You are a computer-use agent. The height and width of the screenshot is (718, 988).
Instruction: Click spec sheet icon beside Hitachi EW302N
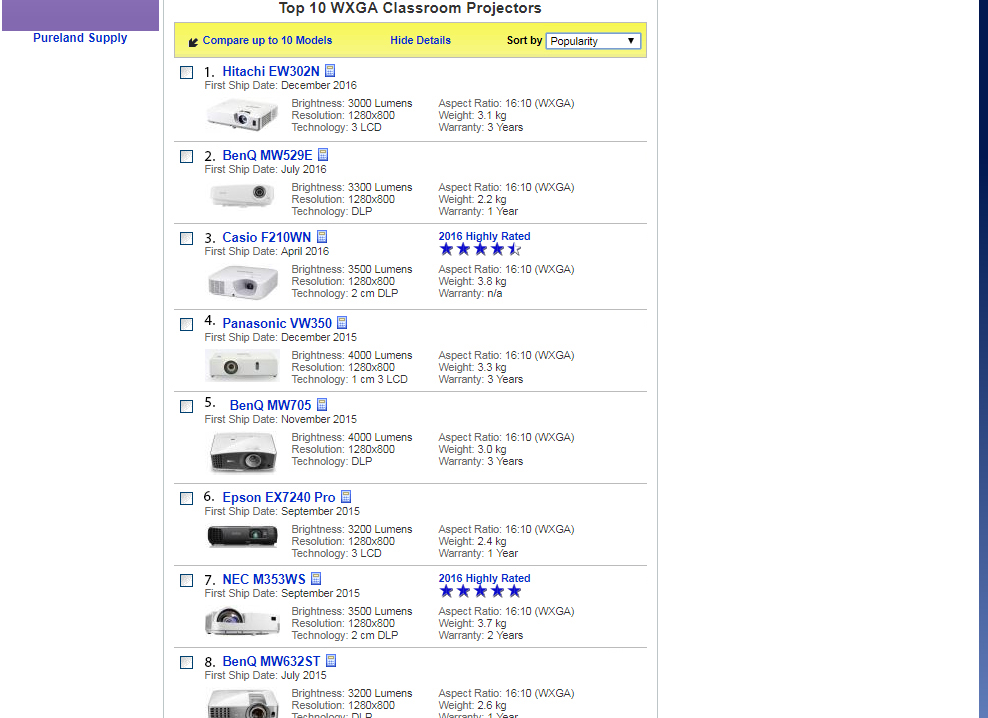[x=330, y=71]
